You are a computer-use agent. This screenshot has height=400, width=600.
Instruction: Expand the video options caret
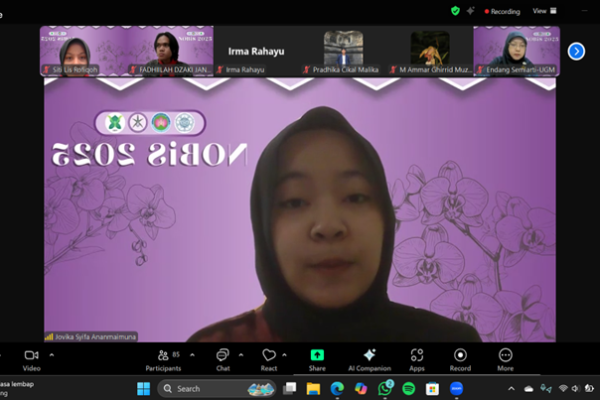[x=52, y=355]
